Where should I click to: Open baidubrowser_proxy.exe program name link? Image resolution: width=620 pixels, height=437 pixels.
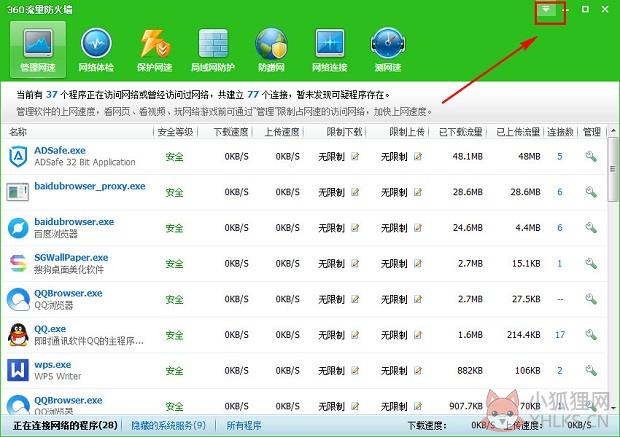90,186
